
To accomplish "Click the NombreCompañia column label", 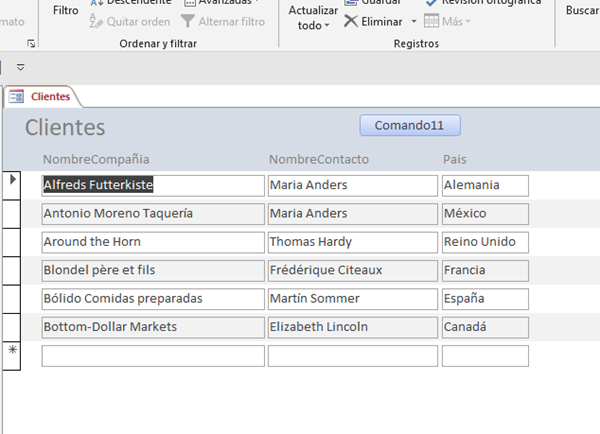I will pos(96,159).
